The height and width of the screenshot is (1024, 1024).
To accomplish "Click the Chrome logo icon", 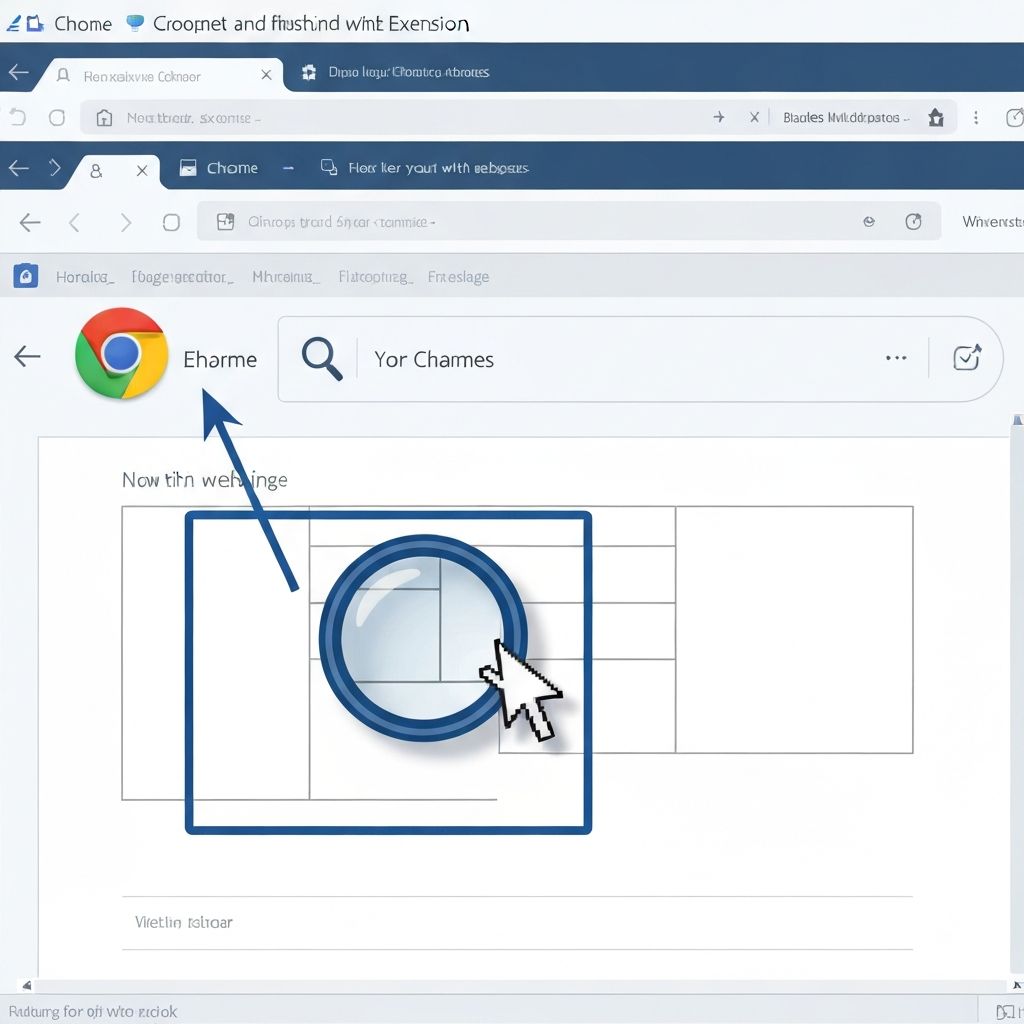I will click(x=121, y=357).
